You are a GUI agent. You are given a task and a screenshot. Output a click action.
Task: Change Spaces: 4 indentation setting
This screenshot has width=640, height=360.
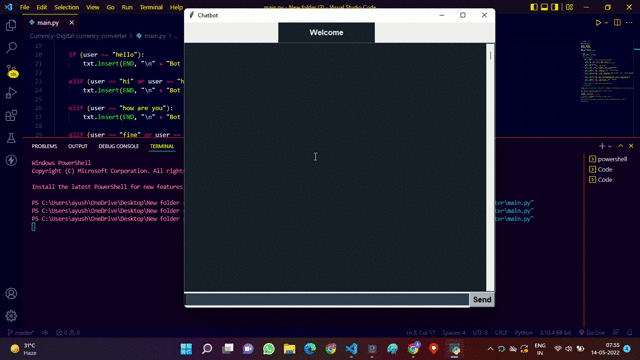click(454, 333)
